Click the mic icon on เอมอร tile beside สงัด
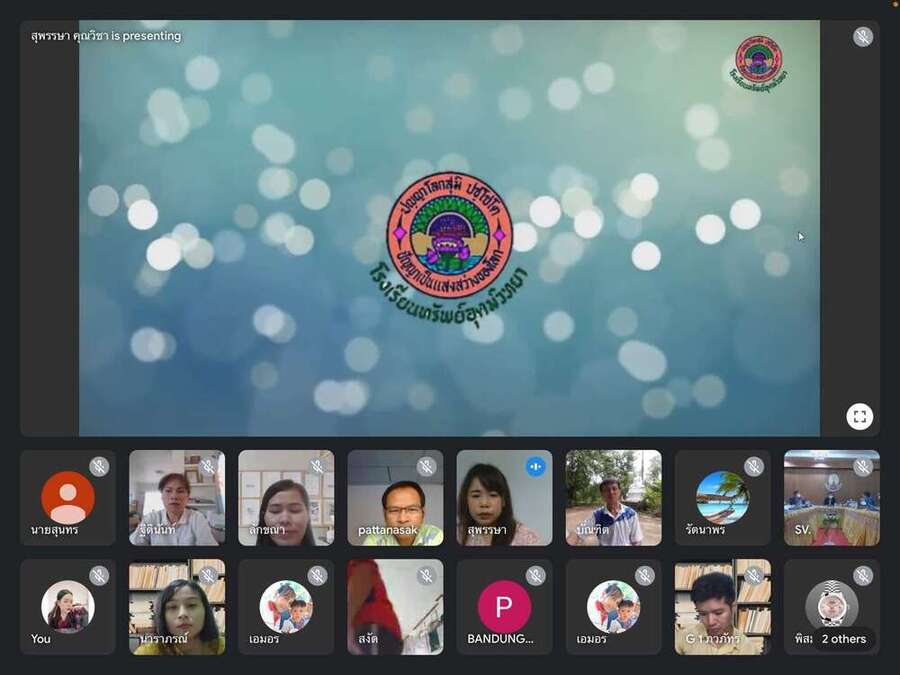This screenshot has height=675, width=900. coord(317,576)
